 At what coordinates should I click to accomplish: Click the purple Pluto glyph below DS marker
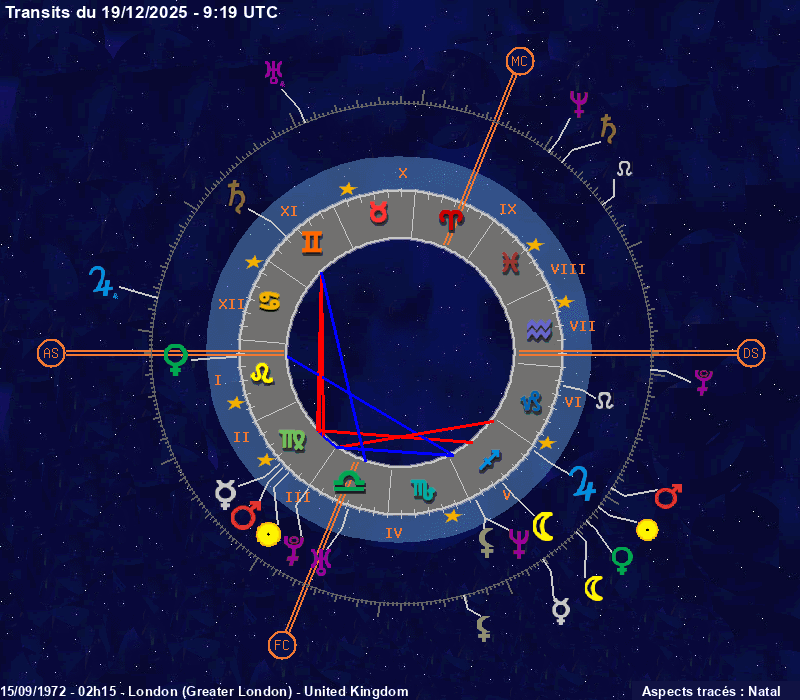(704, 381)
